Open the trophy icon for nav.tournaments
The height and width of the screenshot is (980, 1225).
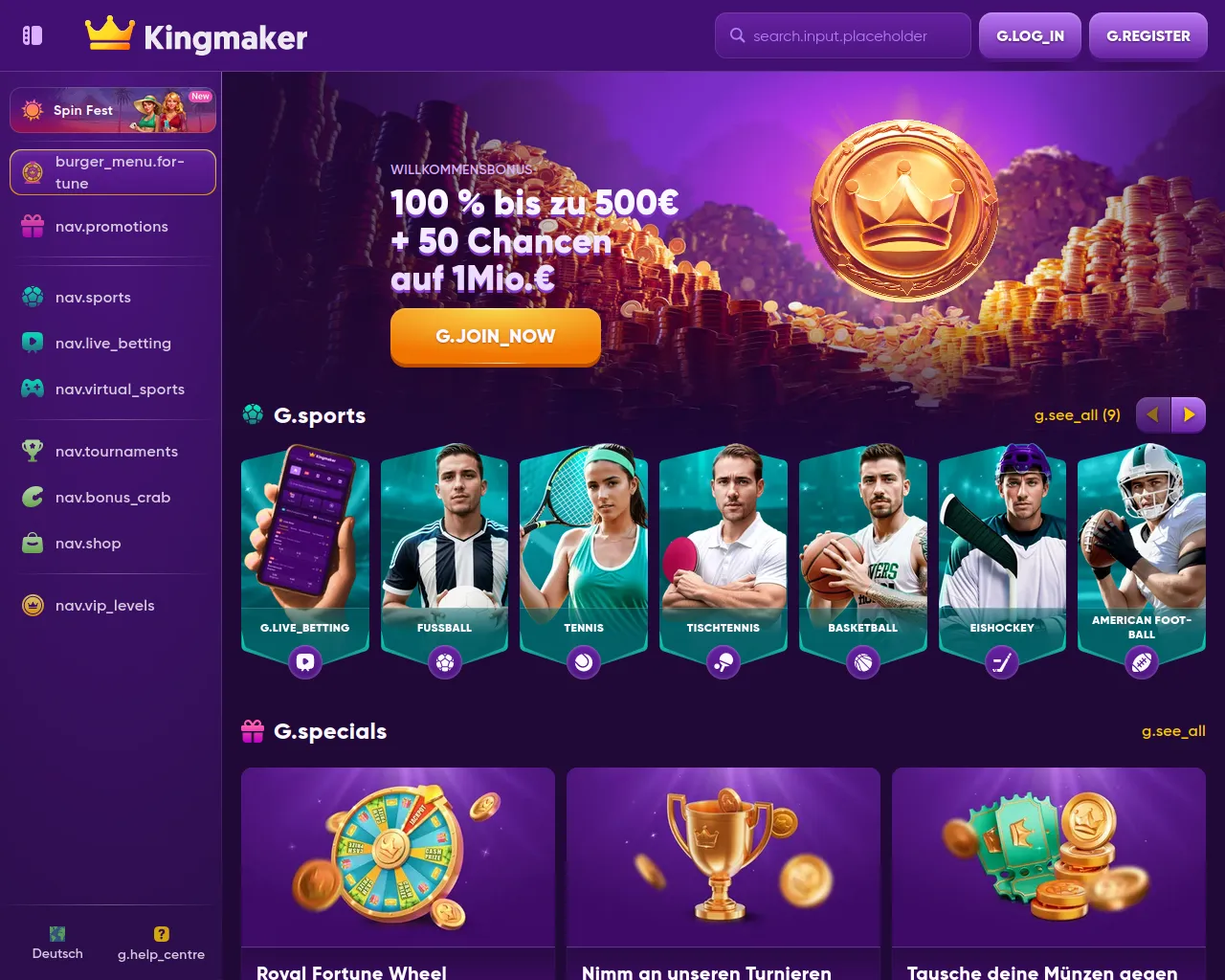(x=33, y=451)
